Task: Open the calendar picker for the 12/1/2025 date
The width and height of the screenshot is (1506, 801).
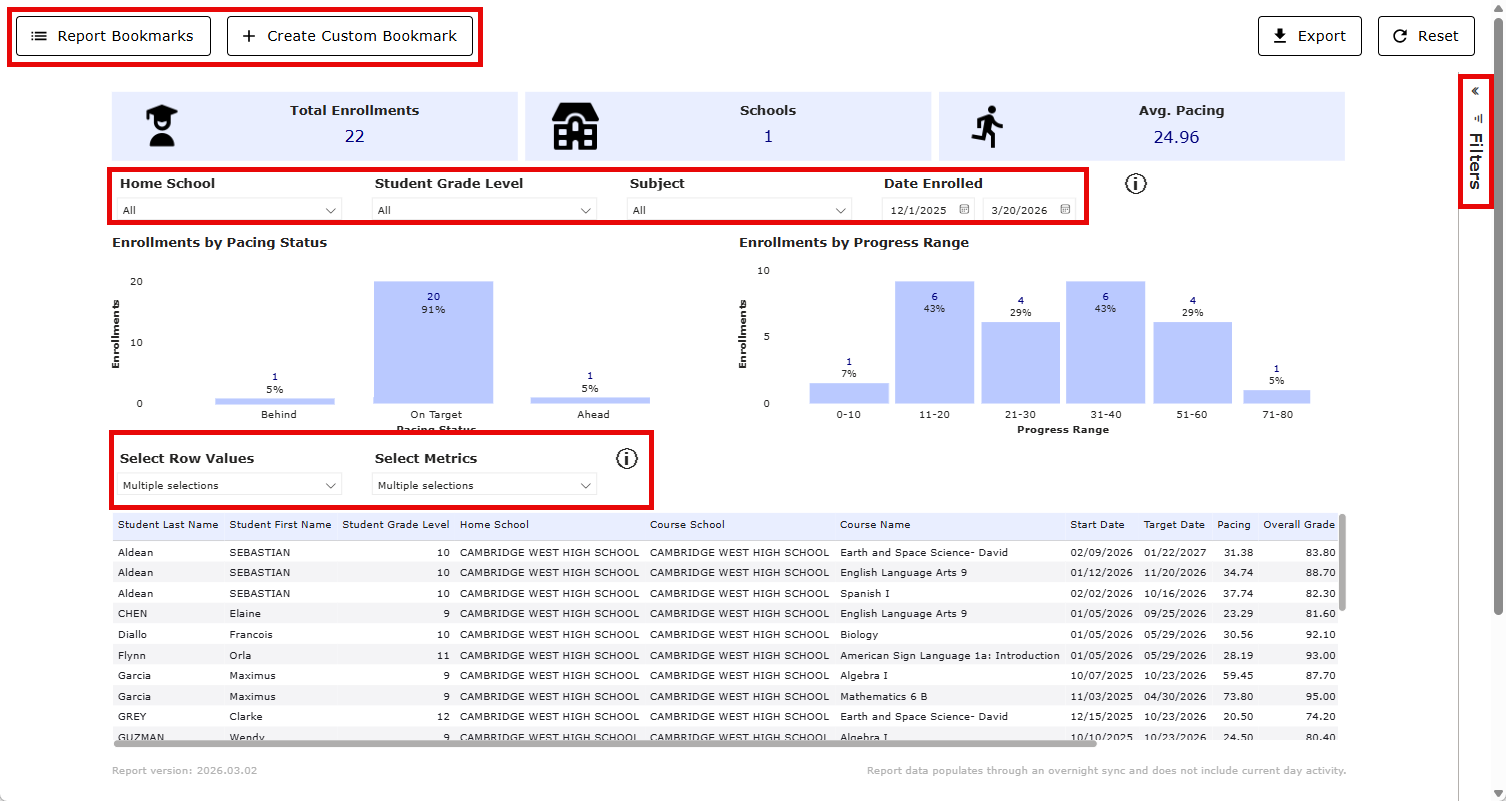Action: pyautogui.click(x=963, y=209)
